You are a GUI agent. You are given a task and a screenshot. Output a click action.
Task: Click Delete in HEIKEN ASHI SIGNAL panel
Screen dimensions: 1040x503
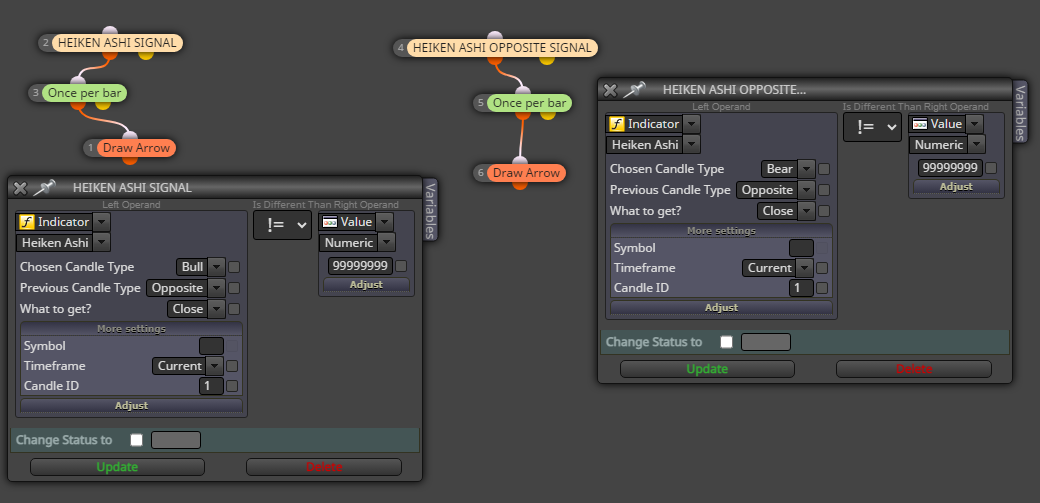[x=324, y=467]
